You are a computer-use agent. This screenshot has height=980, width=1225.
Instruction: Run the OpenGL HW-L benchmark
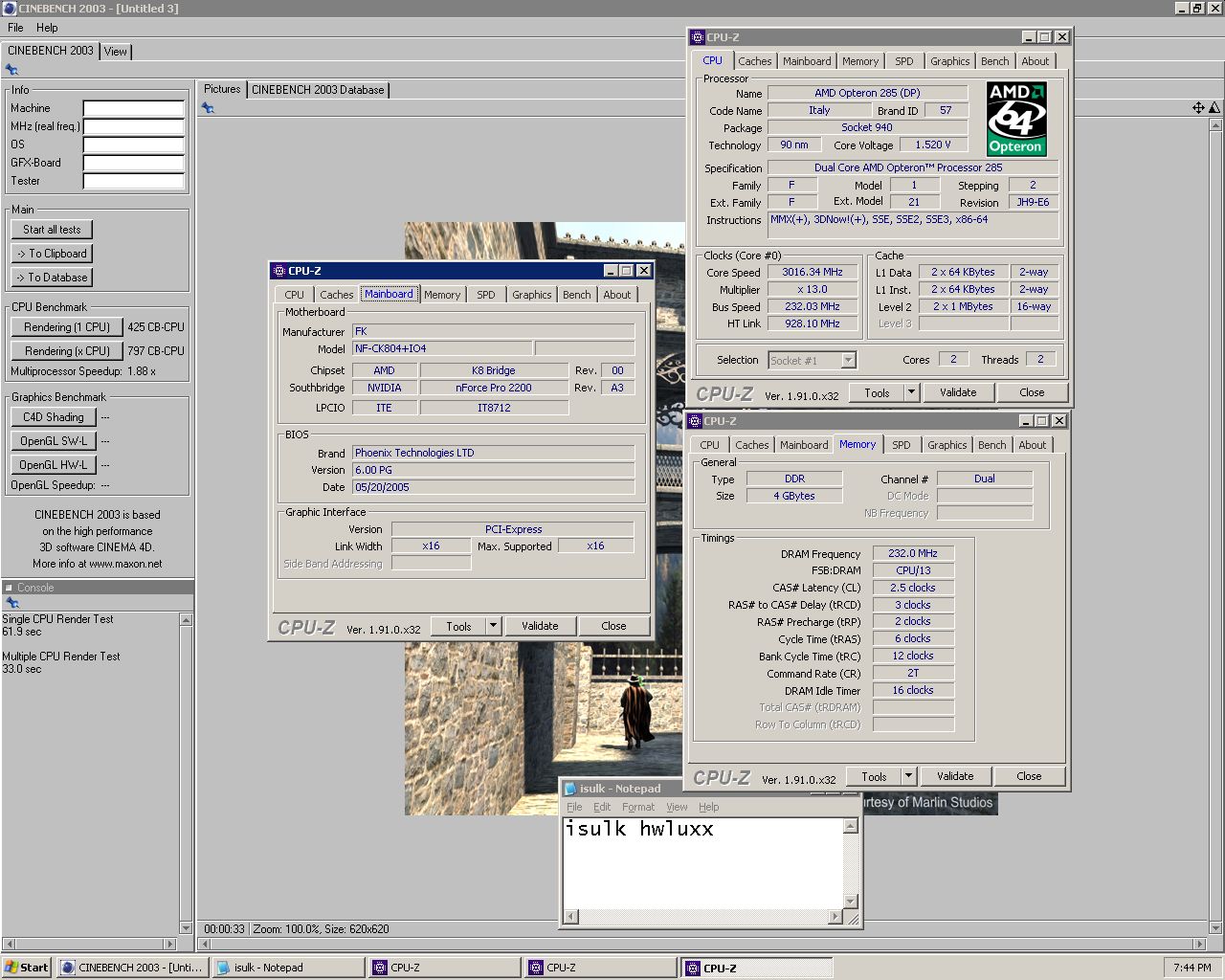54,465
